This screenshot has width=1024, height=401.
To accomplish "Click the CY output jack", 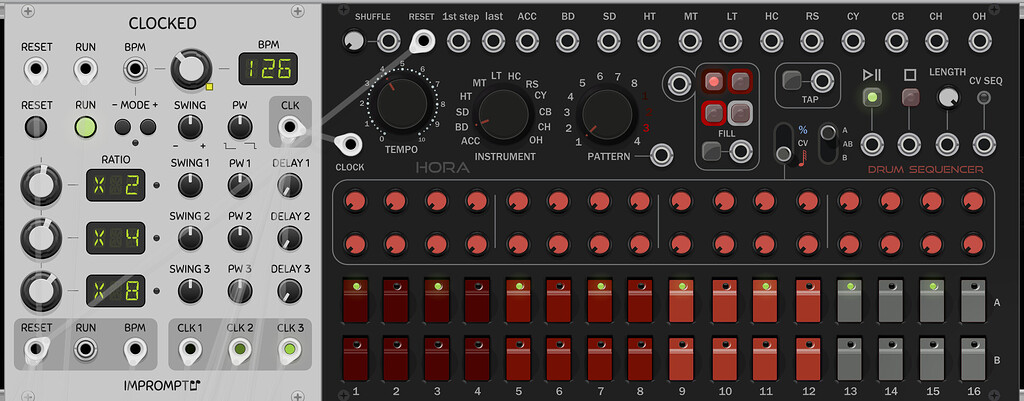I will coord(854,41).
